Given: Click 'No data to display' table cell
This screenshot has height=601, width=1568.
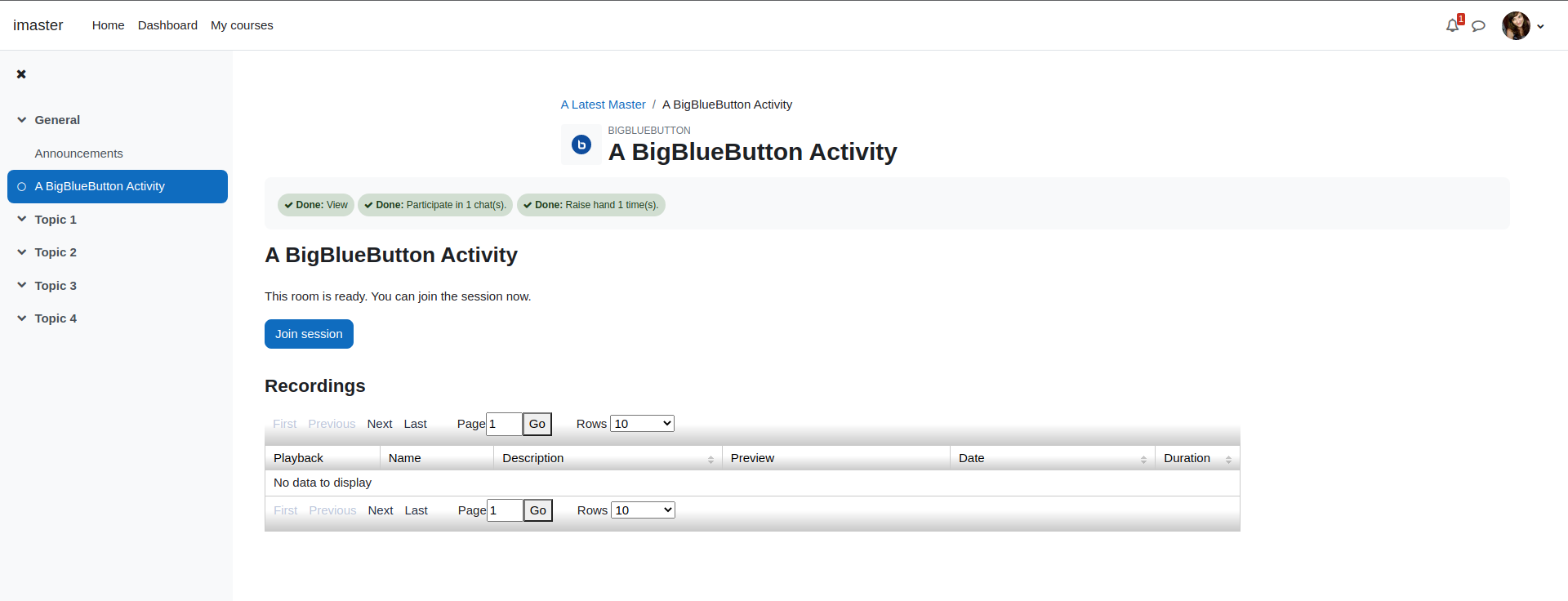Looking at the screenshot, I should [x=752, y=483].
